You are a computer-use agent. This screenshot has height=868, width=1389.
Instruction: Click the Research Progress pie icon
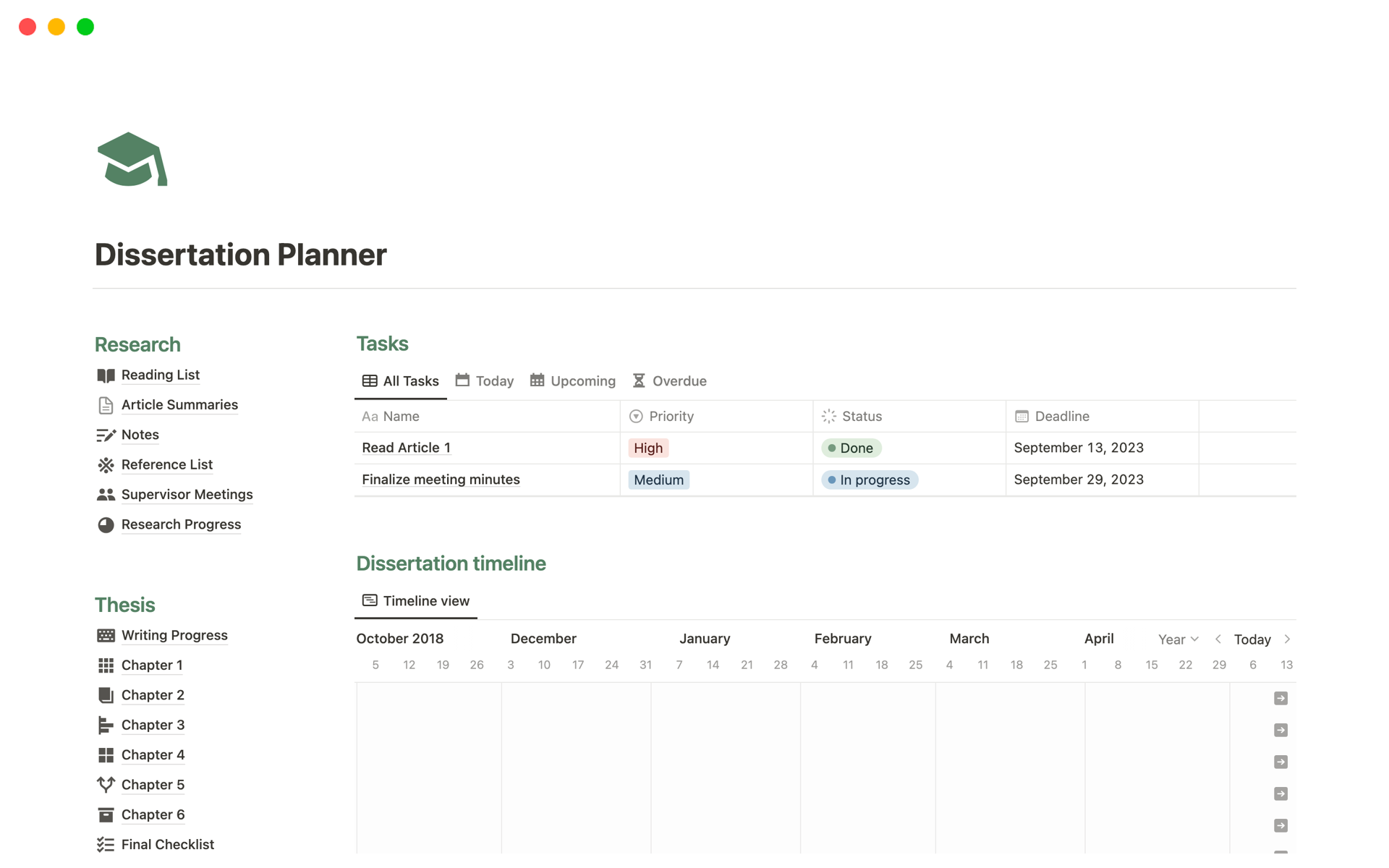[x=106, y=524]
